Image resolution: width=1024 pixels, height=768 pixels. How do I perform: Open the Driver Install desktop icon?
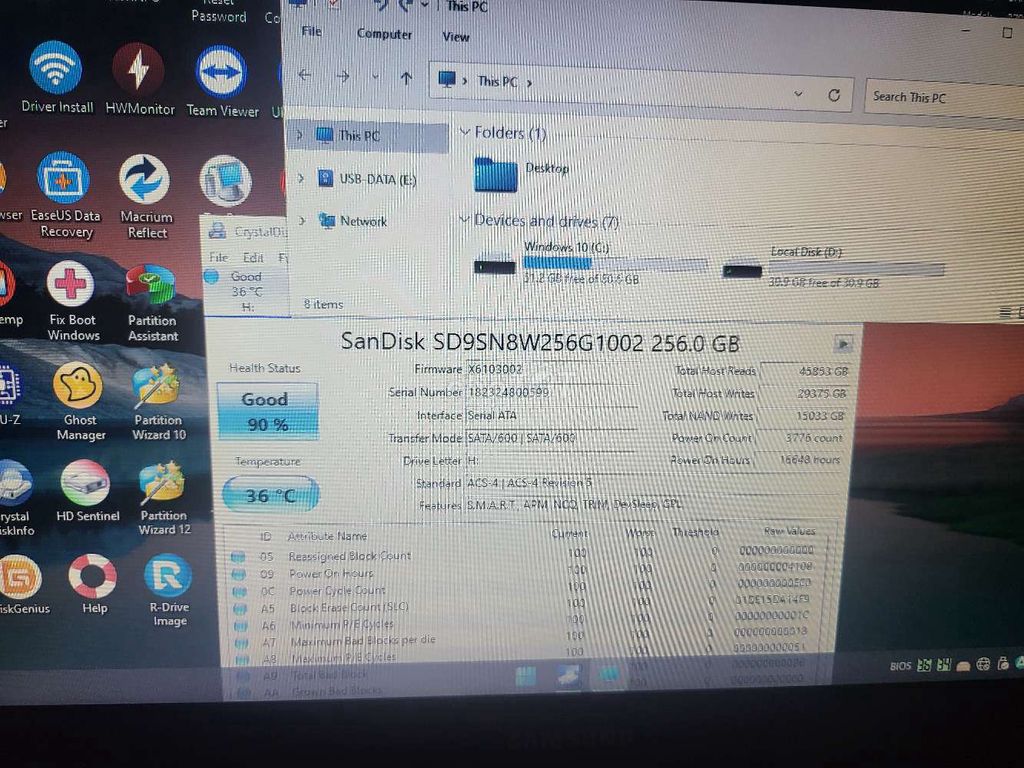tap(56, 77)
